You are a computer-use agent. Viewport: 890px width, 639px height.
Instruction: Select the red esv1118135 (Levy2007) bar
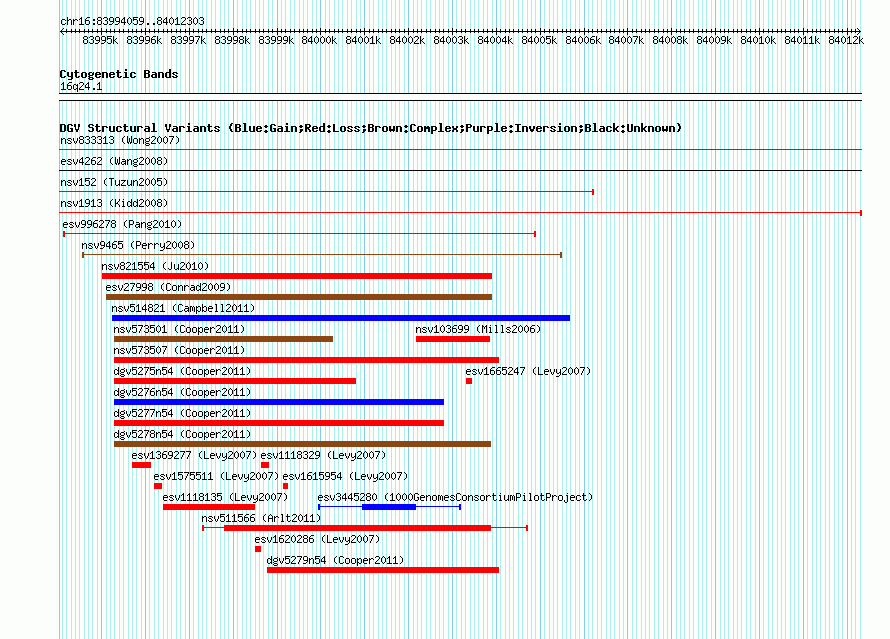pos(209,507)
